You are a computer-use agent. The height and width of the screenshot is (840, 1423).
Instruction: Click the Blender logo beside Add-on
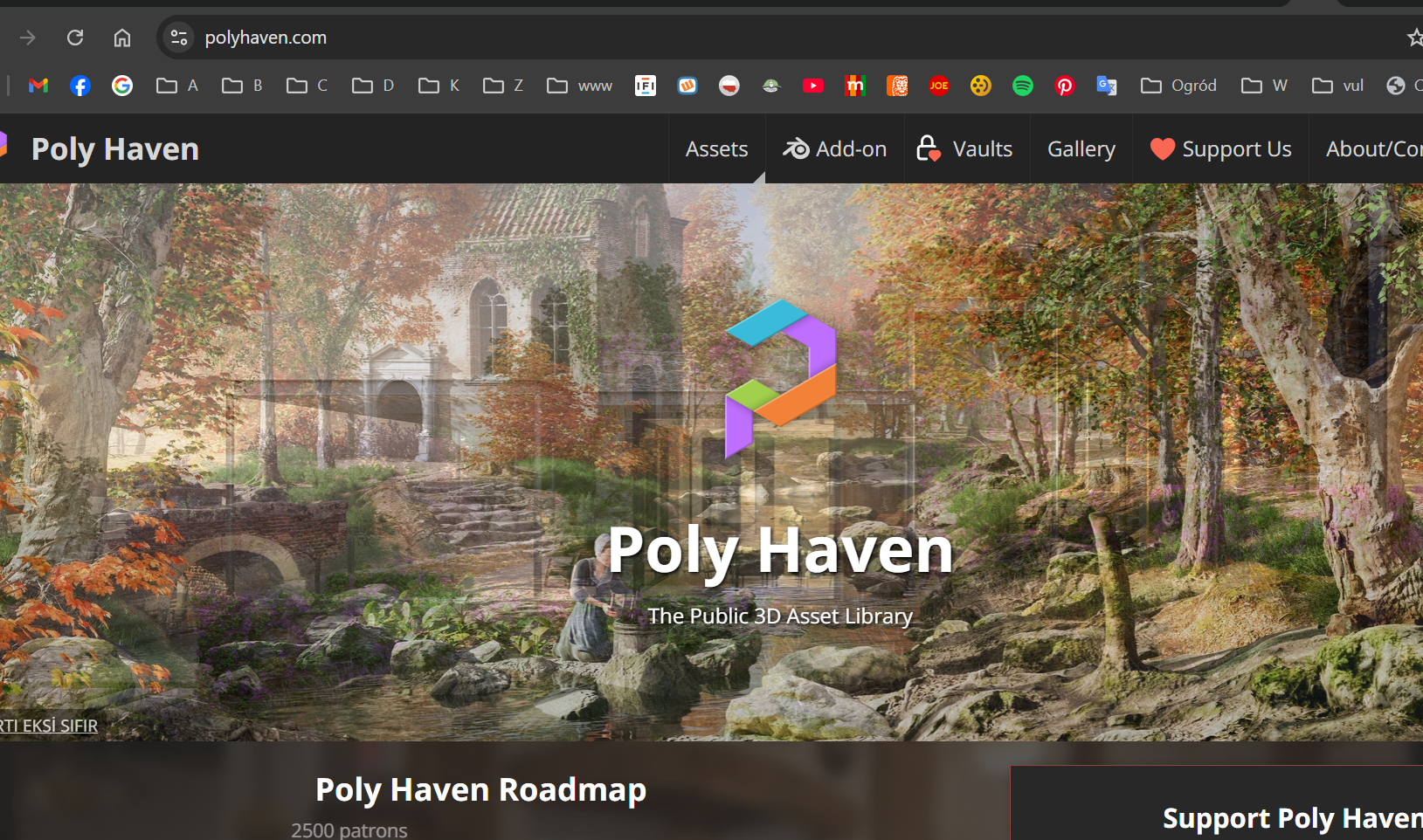coord(796,148)
